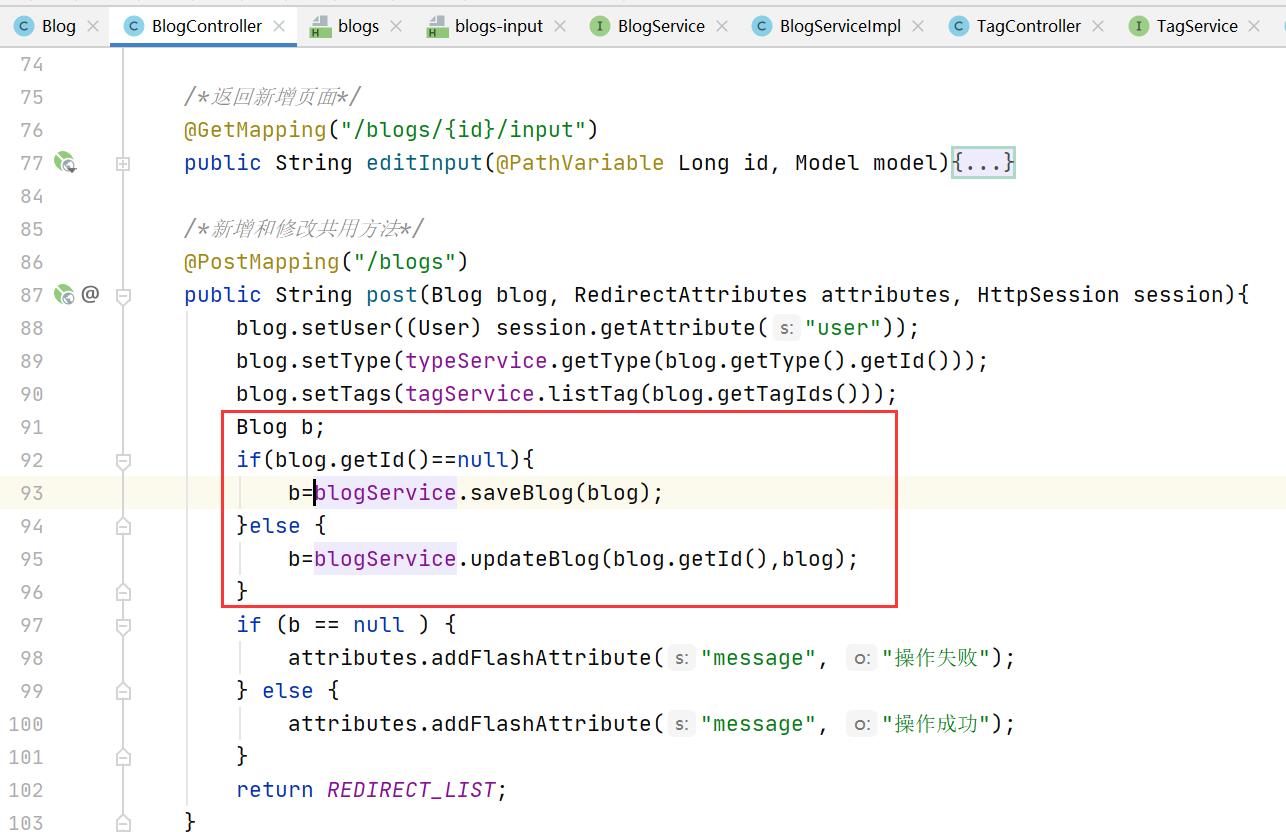This screenshot has width=1286, height=832.
Task: Close the blogs-input tab
Action: [560, 27]
